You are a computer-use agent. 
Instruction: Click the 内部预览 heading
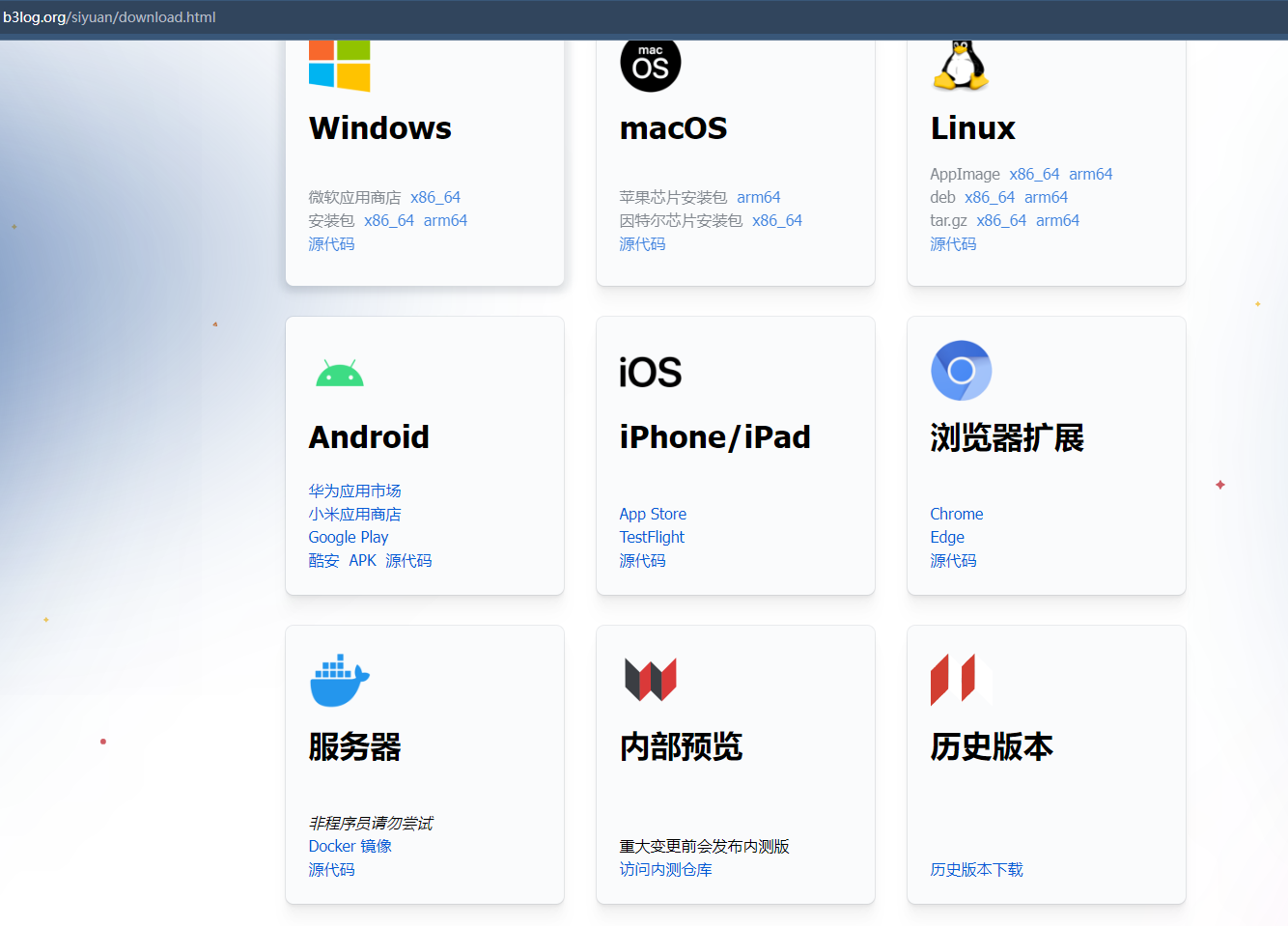pyautogui.click(x=681, y=746)
